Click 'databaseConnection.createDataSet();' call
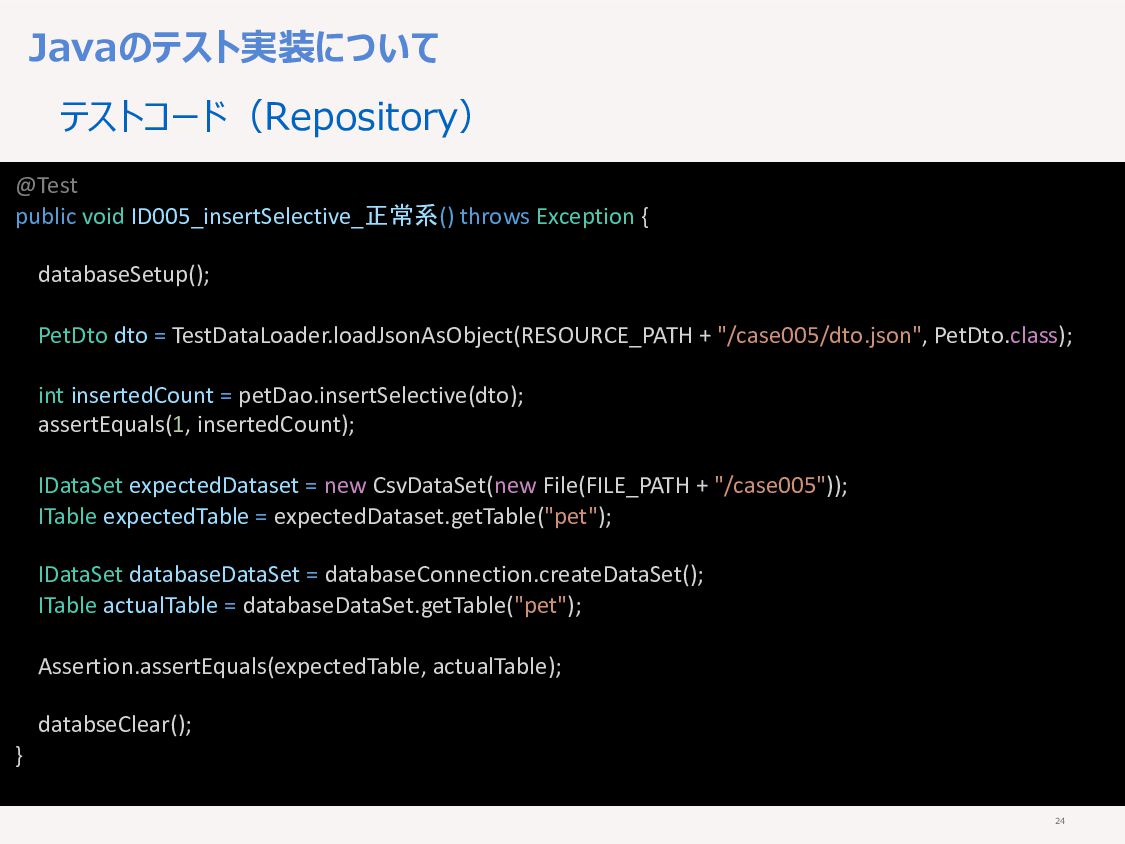This screenshot has height=844, width=1125. tap(514, 575)
